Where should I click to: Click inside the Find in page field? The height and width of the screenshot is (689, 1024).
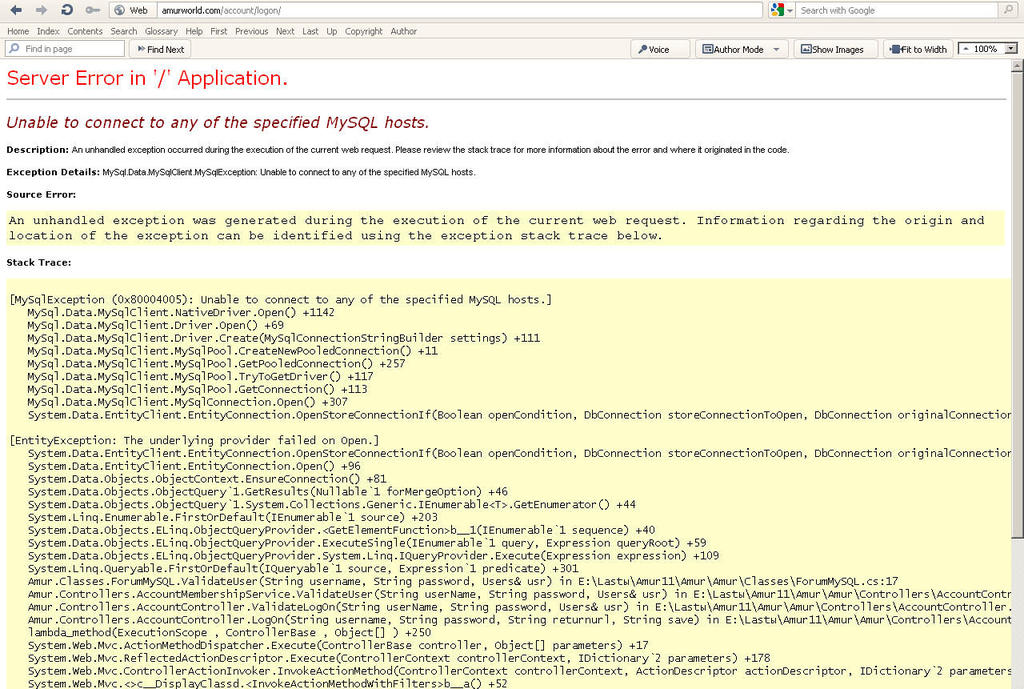tap(70, 48)
